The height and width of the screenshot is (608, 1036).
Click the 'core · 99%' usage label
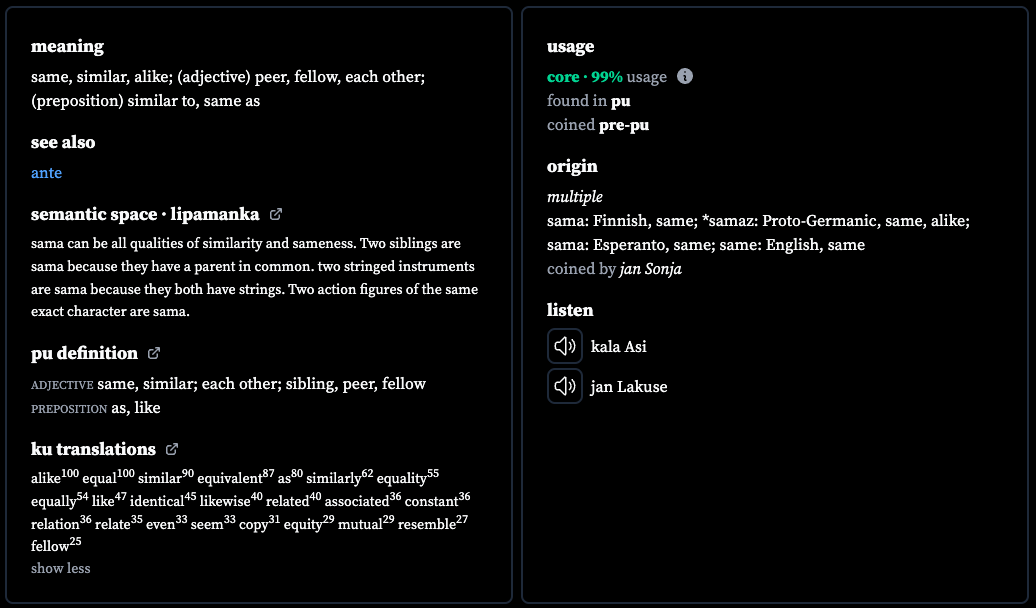click(585, 77)
